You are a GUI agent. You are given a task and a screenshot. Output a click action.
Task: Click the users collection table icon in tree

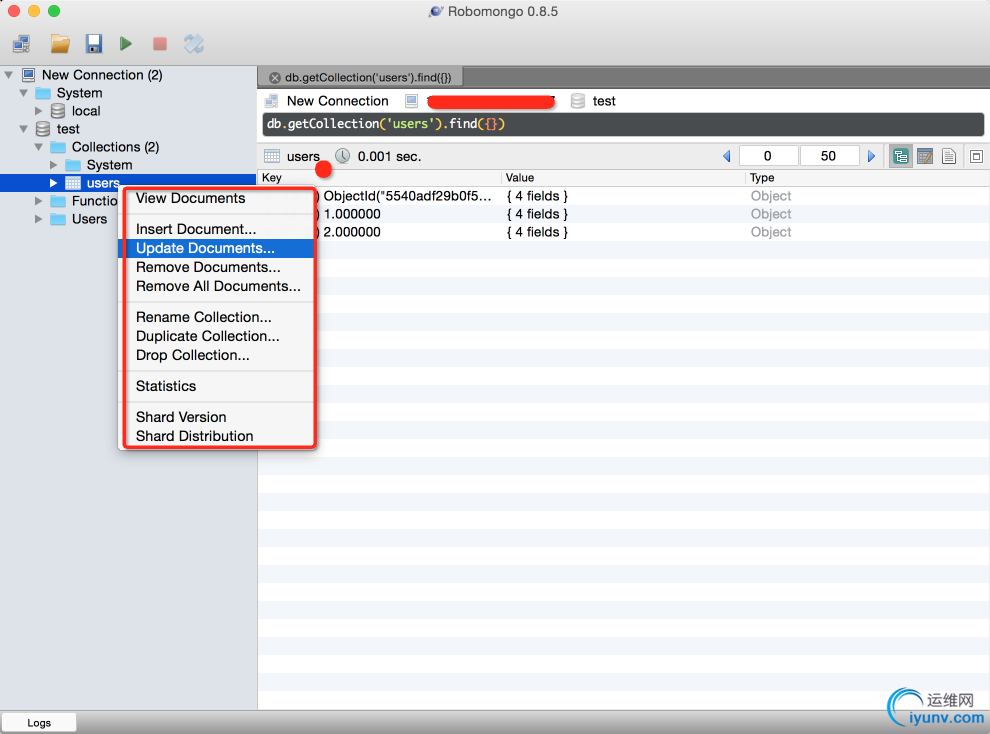click(x=73, y=183)
